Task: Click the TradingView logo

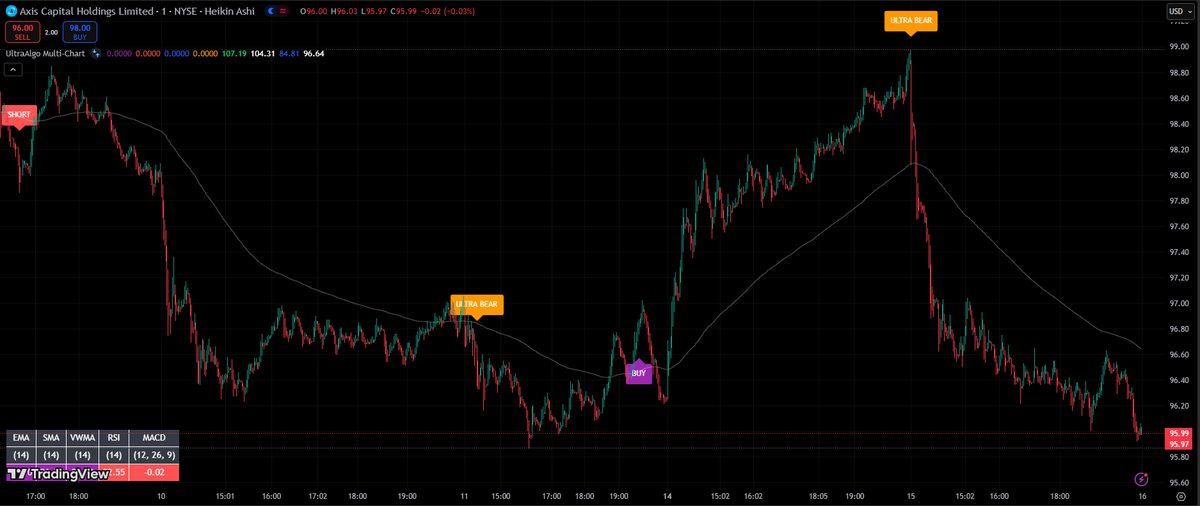Action: (58, 475)
